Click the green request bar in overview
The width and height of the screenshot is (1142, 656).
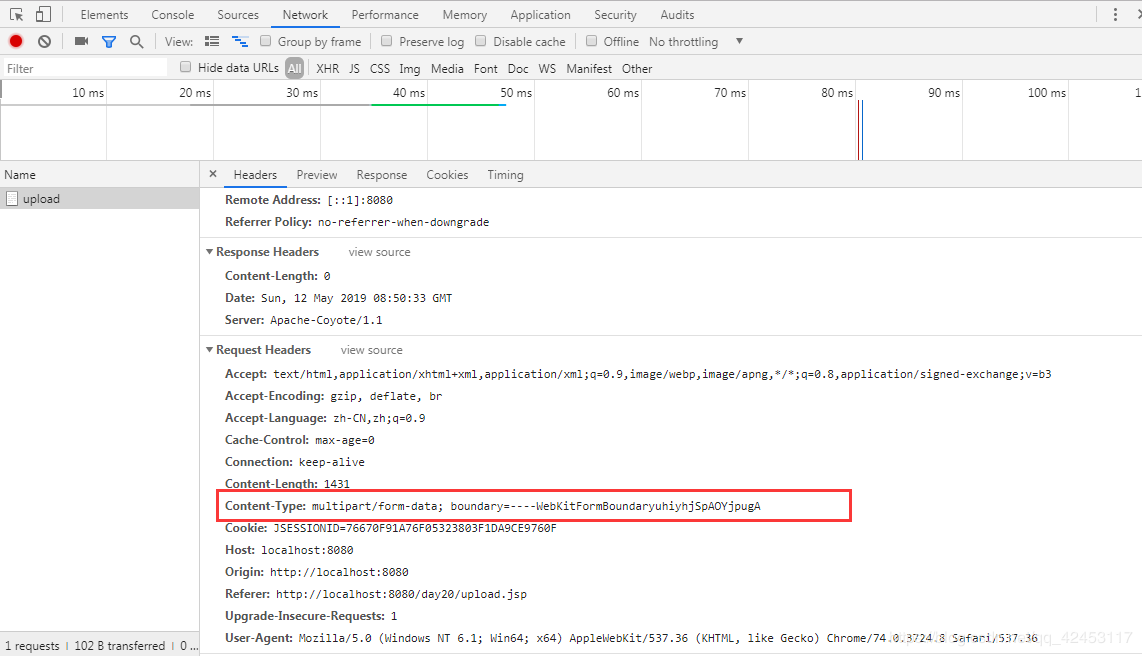point(438,105)
